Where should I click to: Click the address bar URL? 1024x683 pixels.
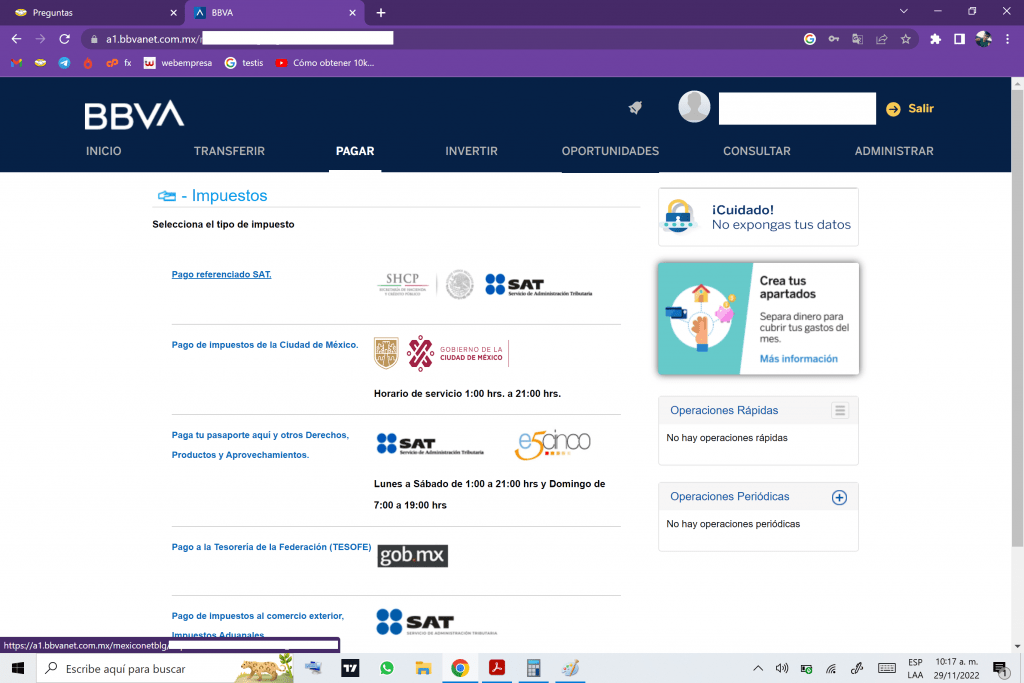pyautogui.click(x=249, y=39)
